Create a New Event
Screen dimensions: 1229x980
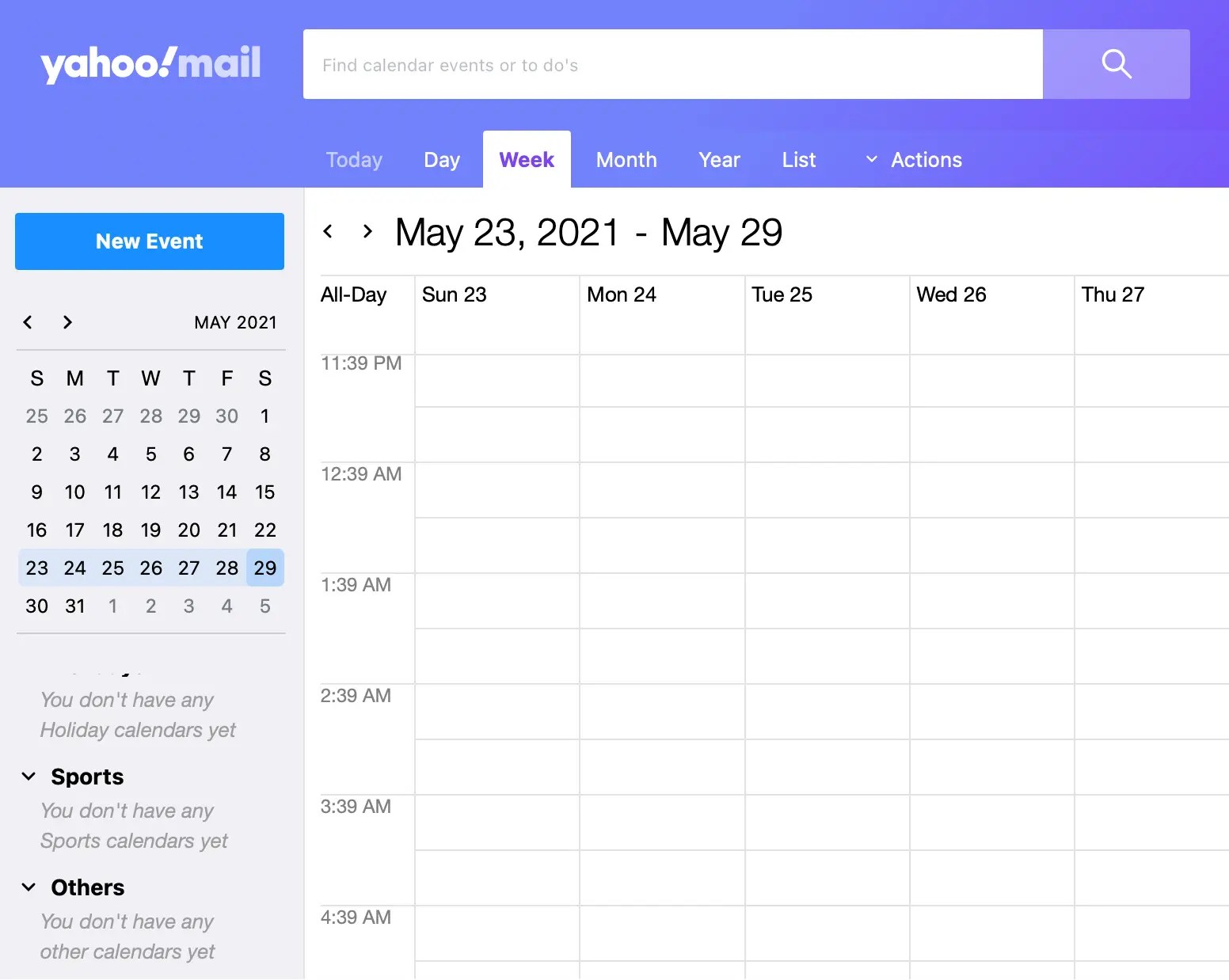click(x=150, y=241)
